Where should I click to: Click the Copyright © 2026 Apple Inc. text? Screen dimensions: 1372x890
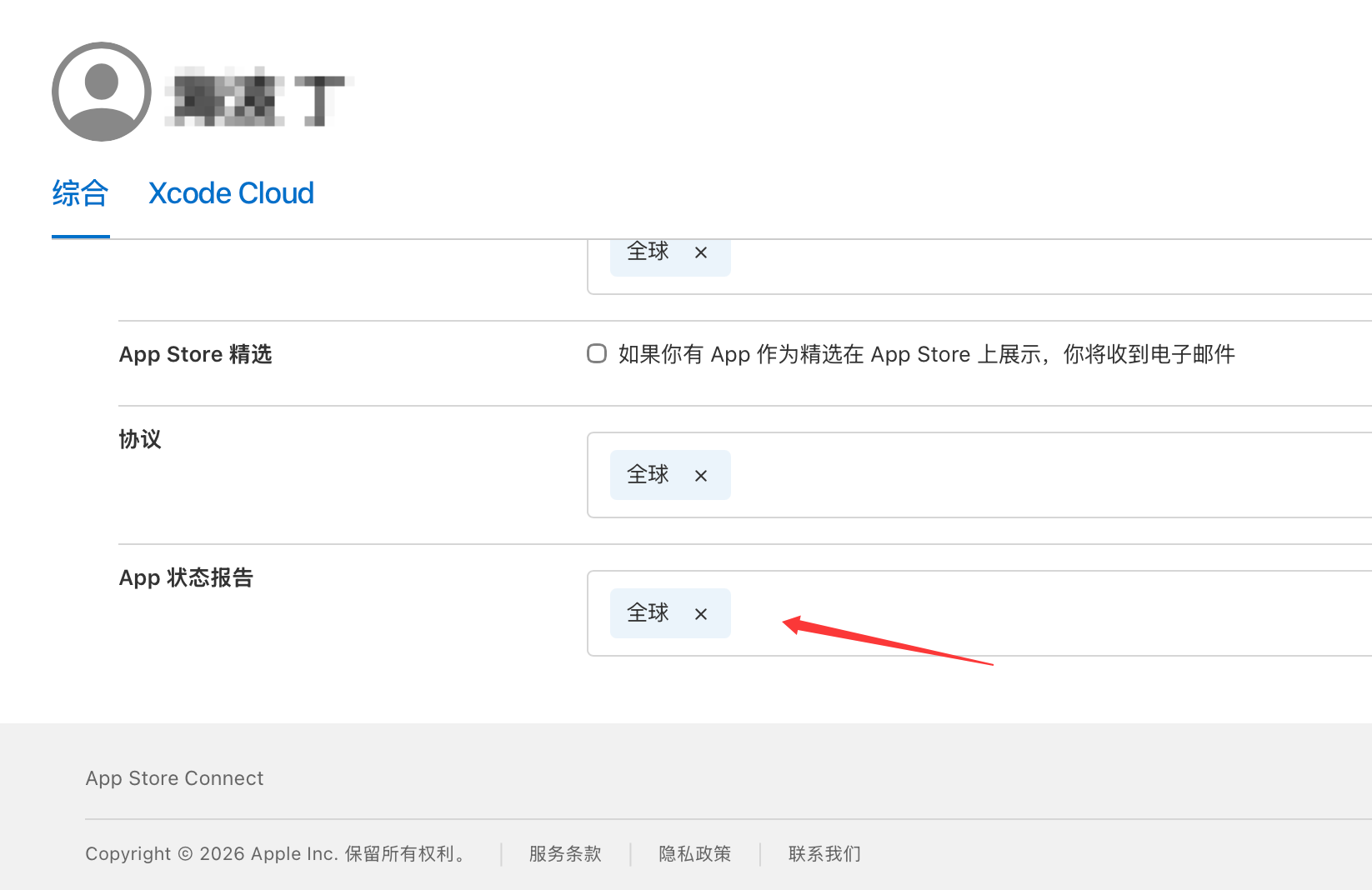click(275, 854)
